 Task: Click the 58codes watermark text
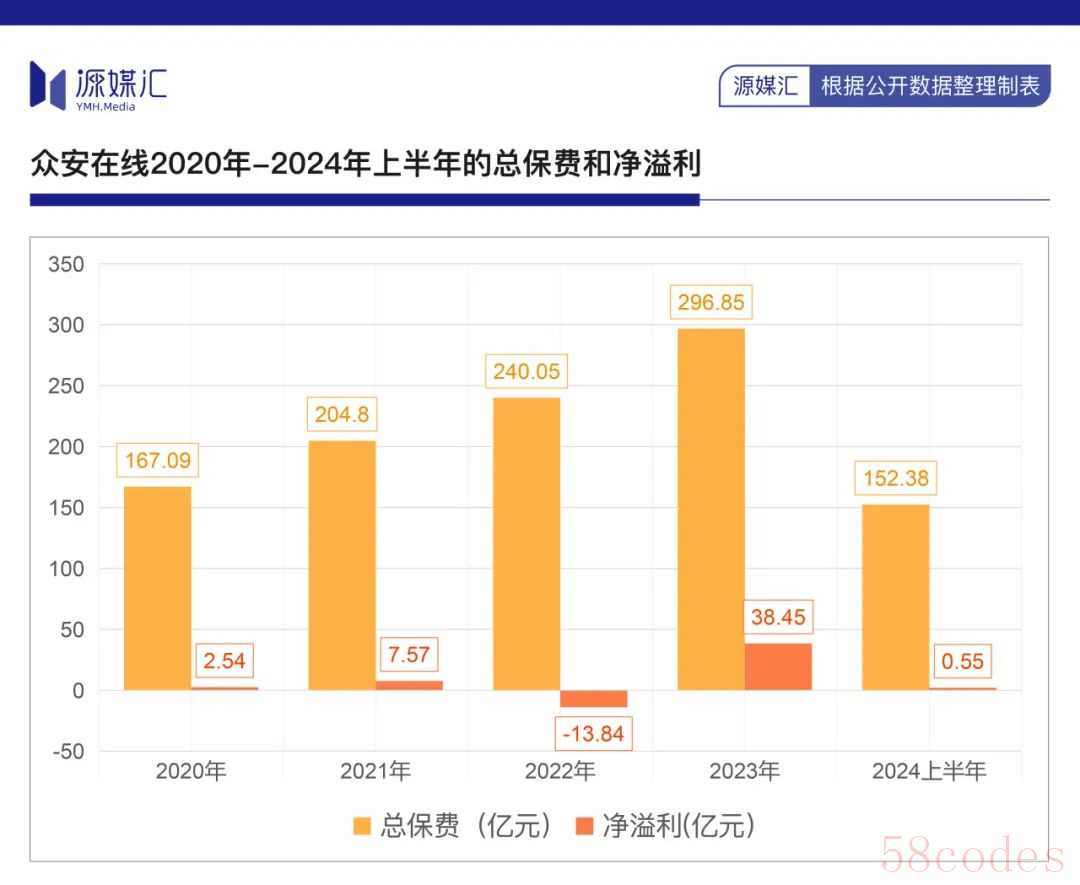pyautogui.click(x=972, y=855)
